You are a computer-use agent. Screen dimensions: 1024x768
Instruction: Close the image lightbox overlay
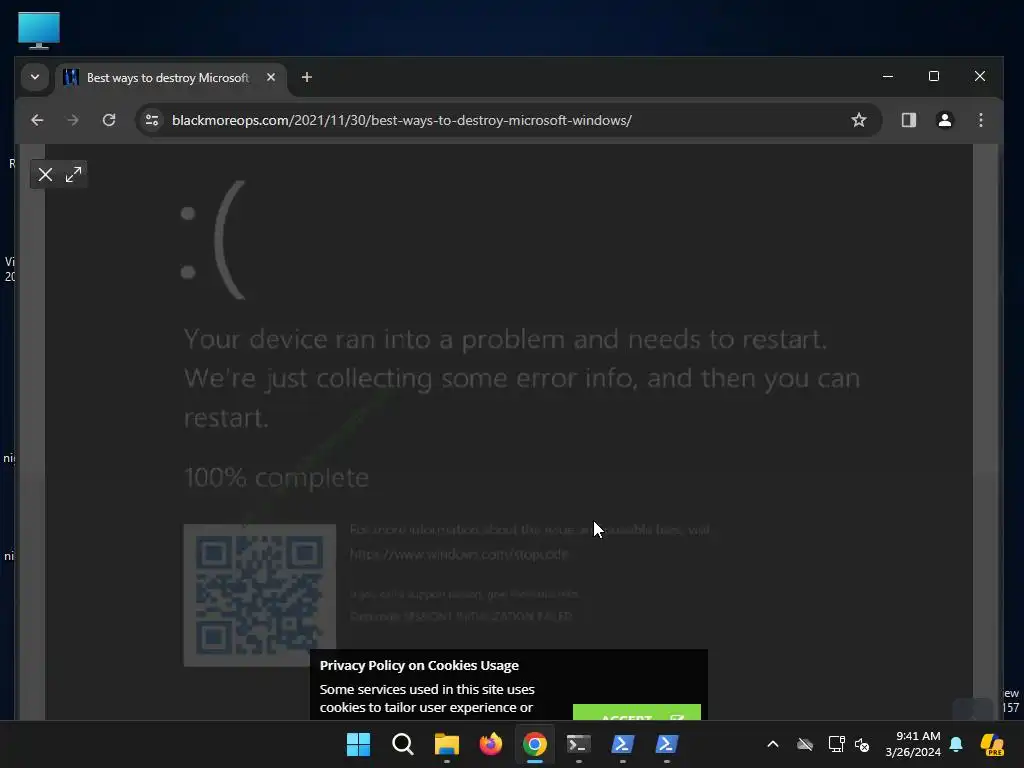coord(45,174)
